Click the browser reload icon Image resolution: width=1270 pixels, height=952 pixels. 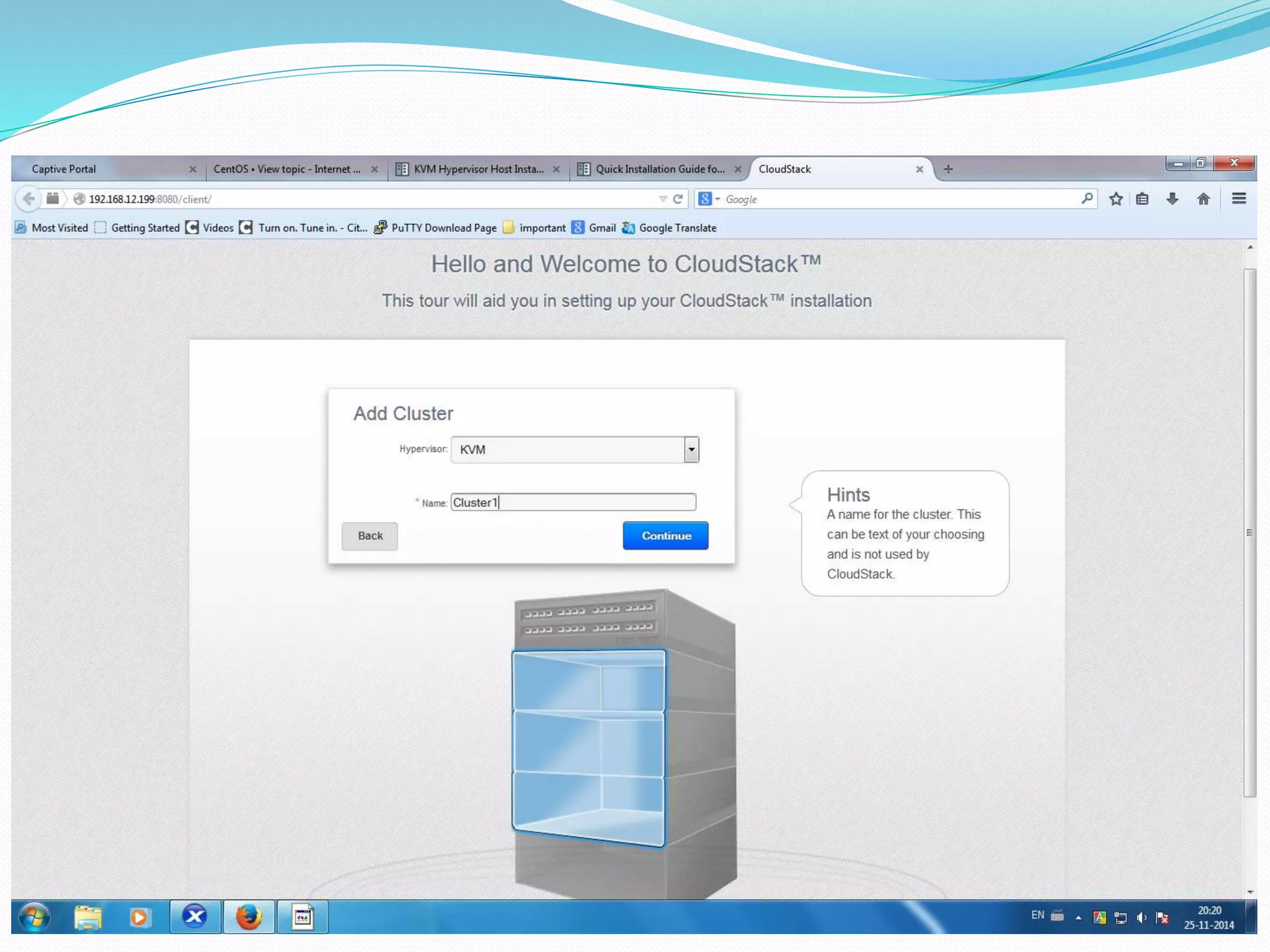678,199
